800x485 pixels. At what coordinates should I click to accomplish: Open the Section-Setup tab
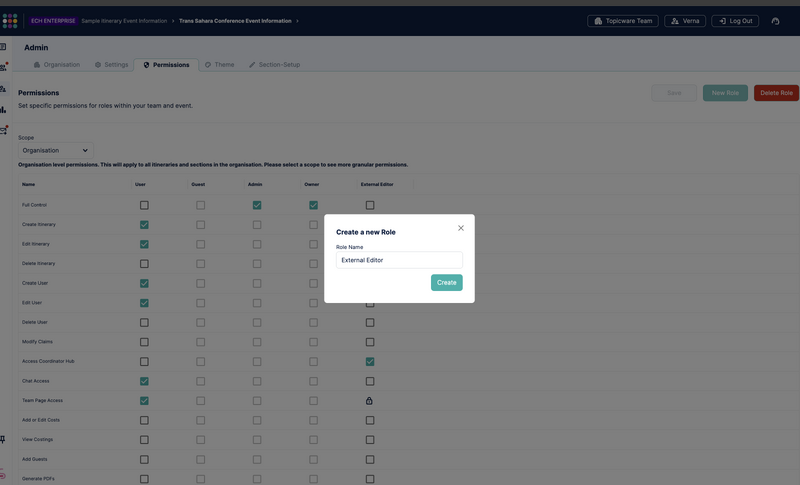[274, 65]
